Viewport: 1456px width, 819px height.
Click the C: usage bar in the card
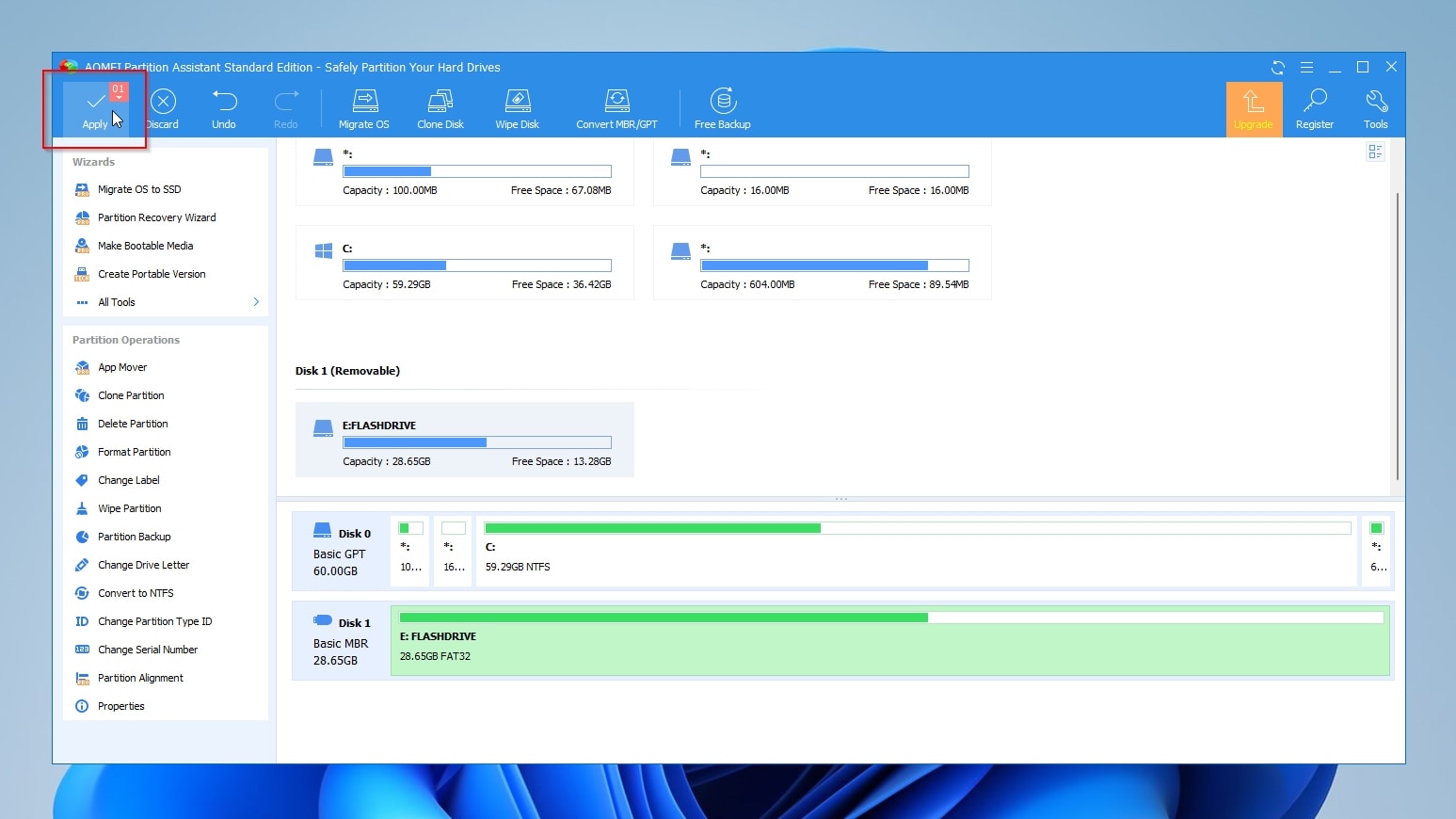(477, 265)
